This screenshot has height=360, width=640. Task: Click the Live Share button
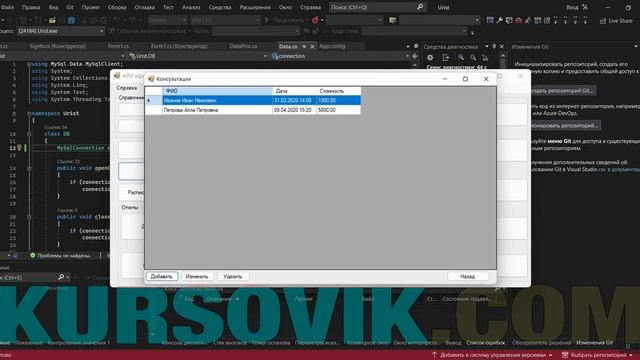[x=616, y=20]
